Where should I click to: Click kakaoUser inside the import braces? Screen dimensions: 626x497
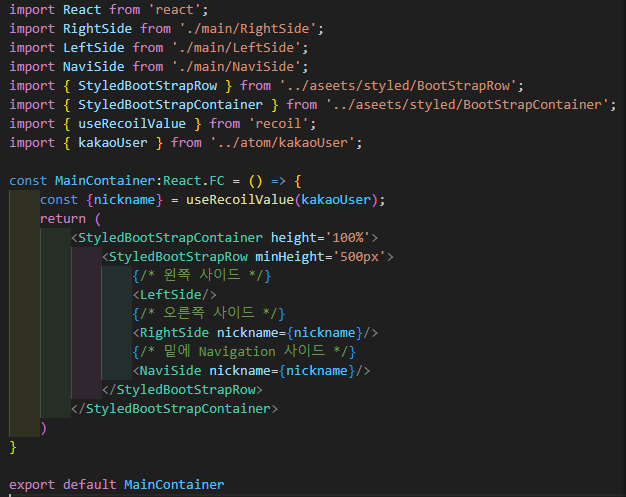pos(113,143)
